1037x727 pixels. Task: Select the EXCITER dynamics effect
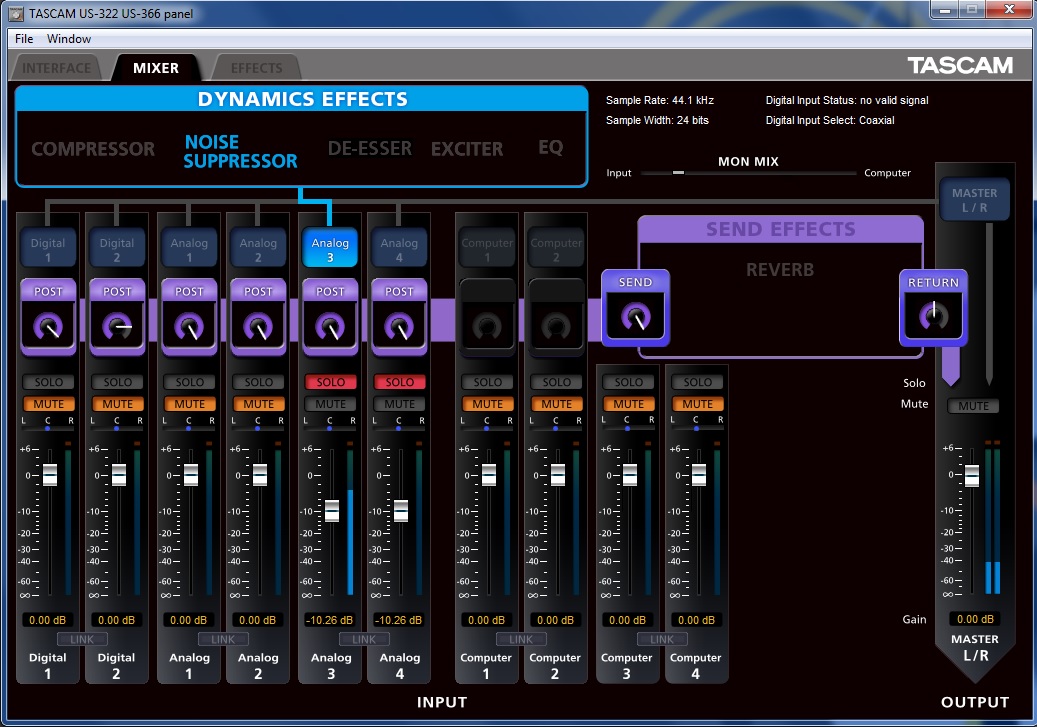(x=468, y=149)
